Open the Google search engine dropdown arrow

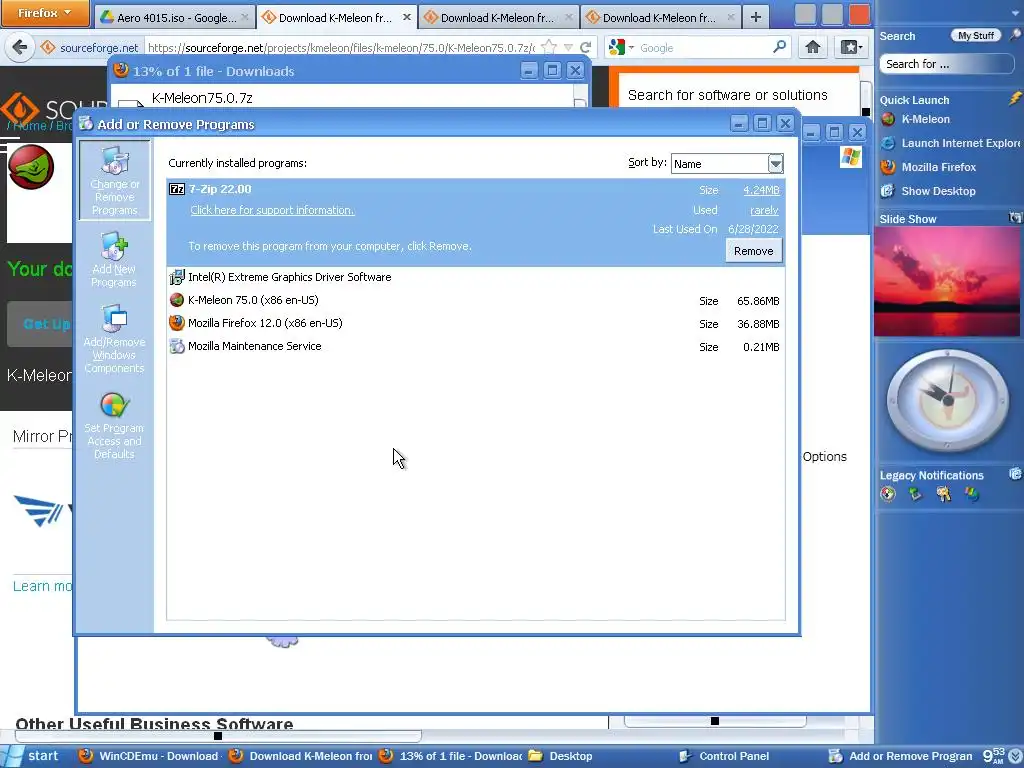(632, 48)
